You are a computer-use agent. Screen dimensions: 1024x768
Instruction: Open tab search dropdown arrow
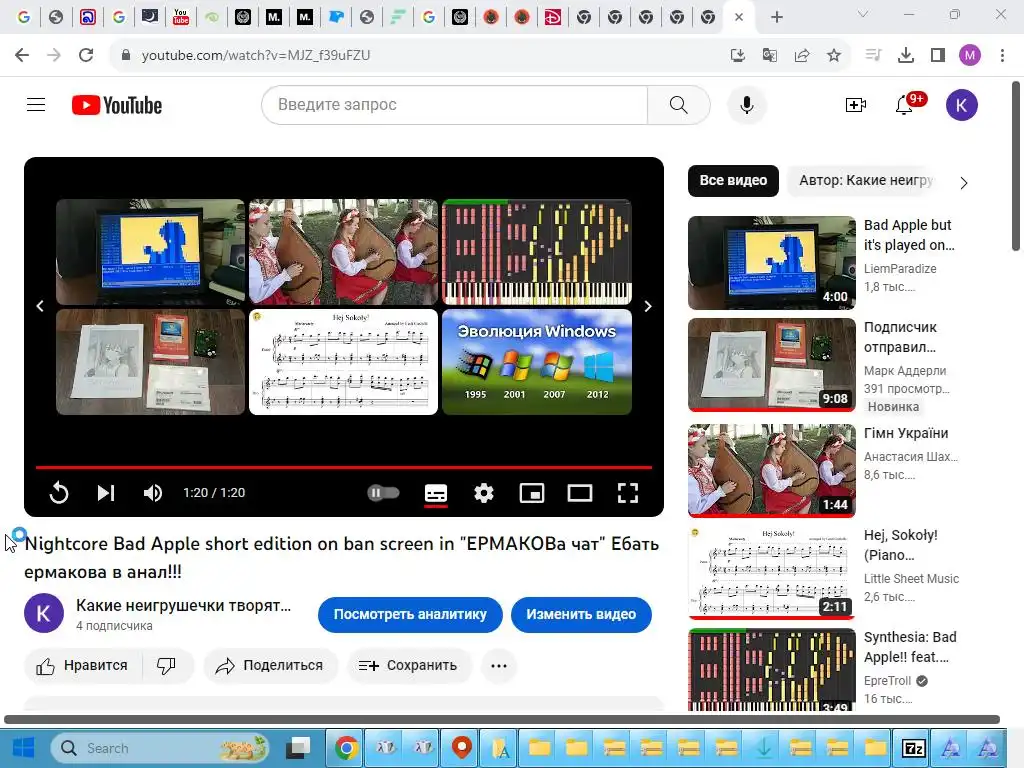pyautogui.click(x=863, y=14)
